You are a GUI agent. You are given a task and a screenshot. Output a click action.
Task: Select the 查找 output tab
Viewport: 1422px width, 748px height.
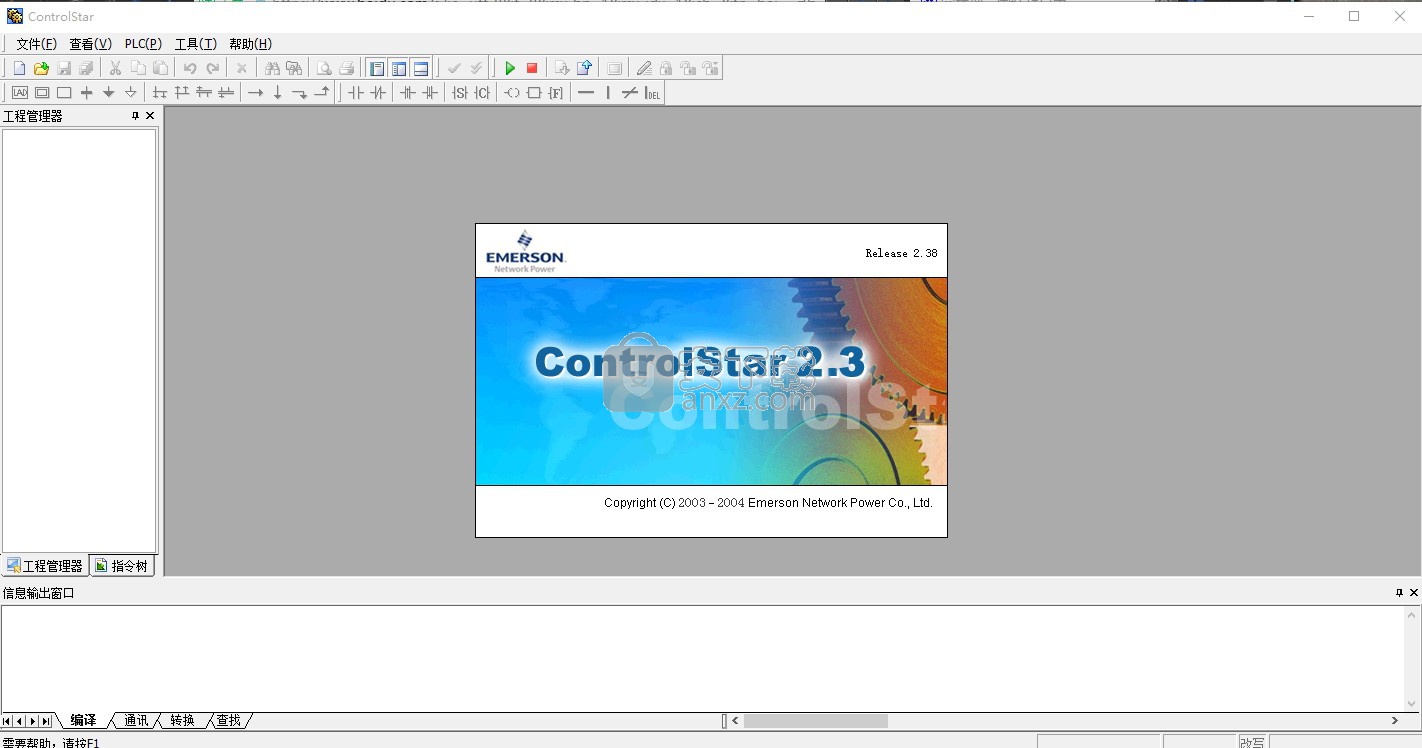point(229,720)
